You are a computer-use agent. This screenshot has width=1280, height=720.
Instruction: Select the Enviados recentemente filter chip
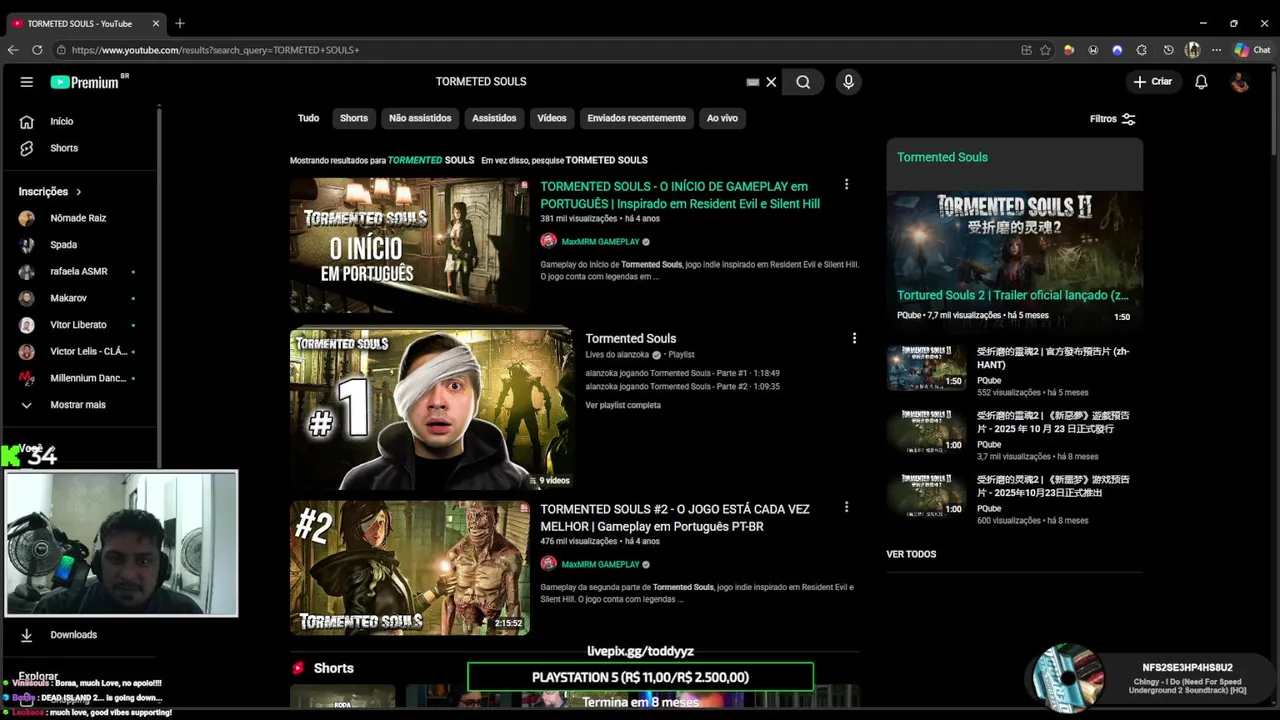(637, 118)
